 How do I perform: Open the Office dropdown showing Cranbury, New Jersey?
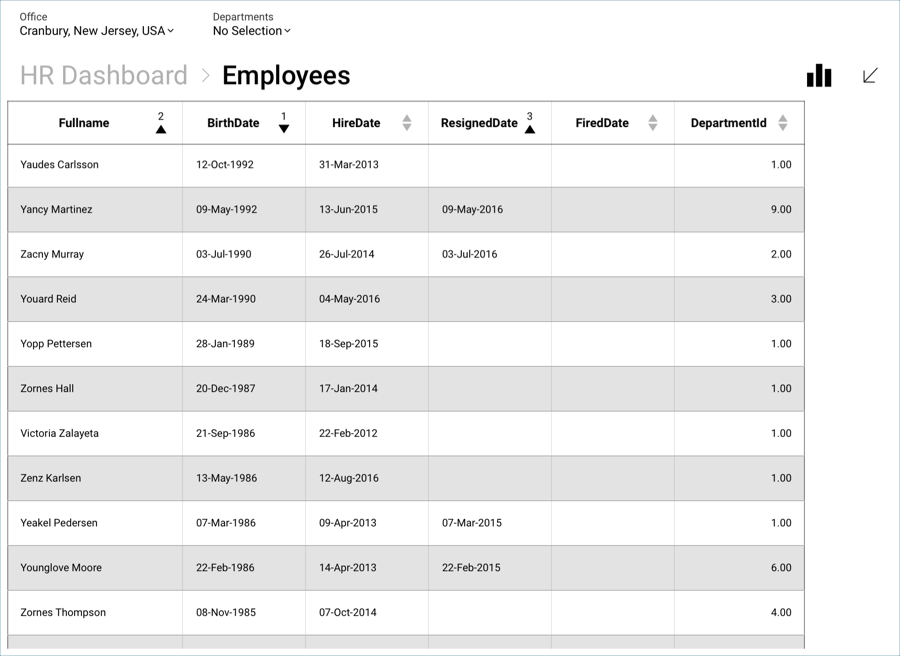pyautogui.click(x=97, y=31)
